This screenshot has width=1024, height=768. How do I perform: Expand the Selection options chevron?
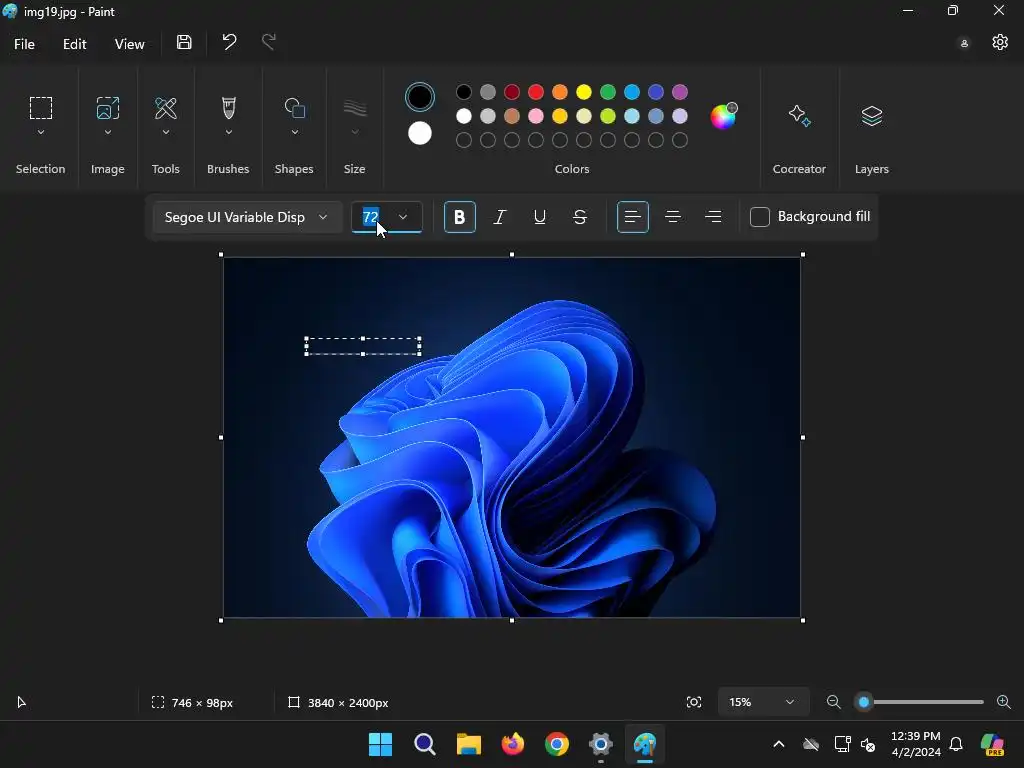pos(40,133)
